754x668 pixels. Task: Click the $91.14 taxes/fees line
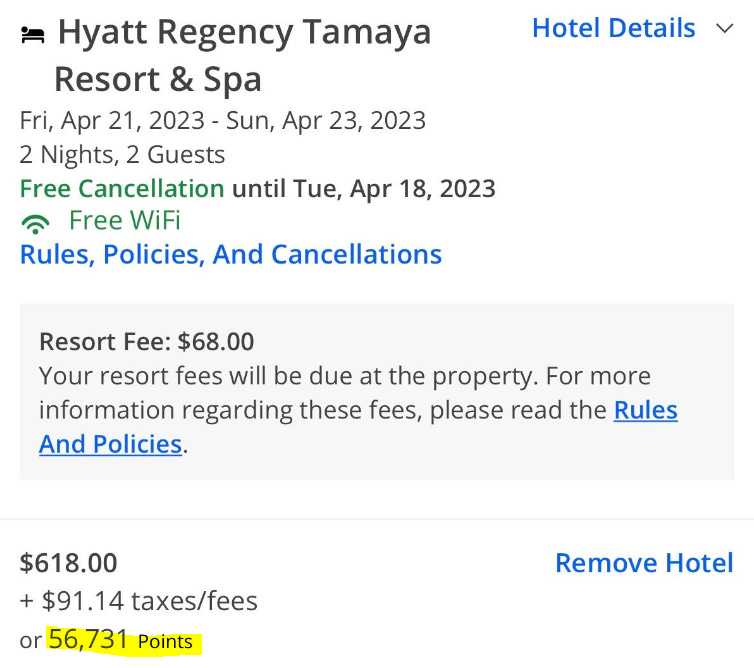[x=138, y=601]
